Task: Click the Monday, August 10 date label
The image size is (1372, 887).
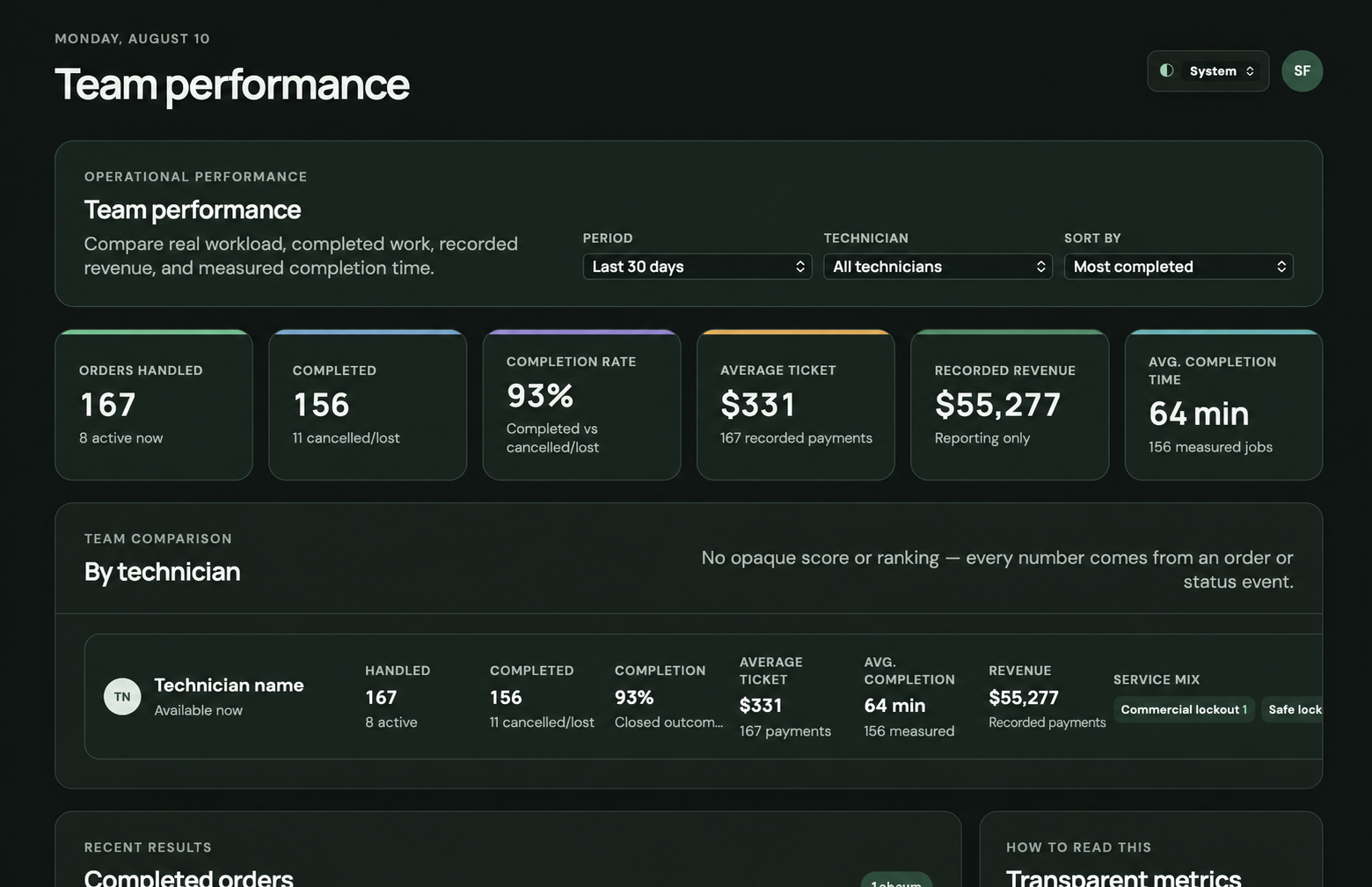Action: pyautogui.click(x=132, y=39)
